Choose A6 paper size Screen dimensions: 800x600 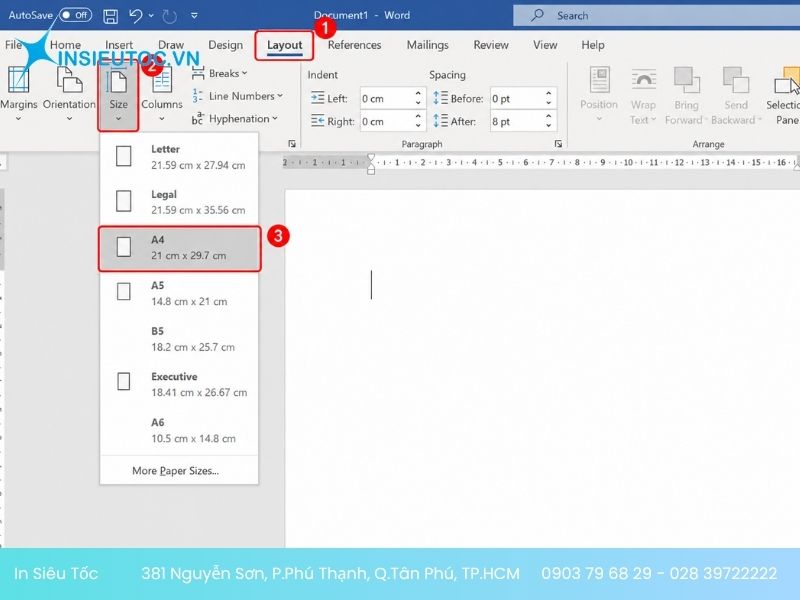pos(179,430)
